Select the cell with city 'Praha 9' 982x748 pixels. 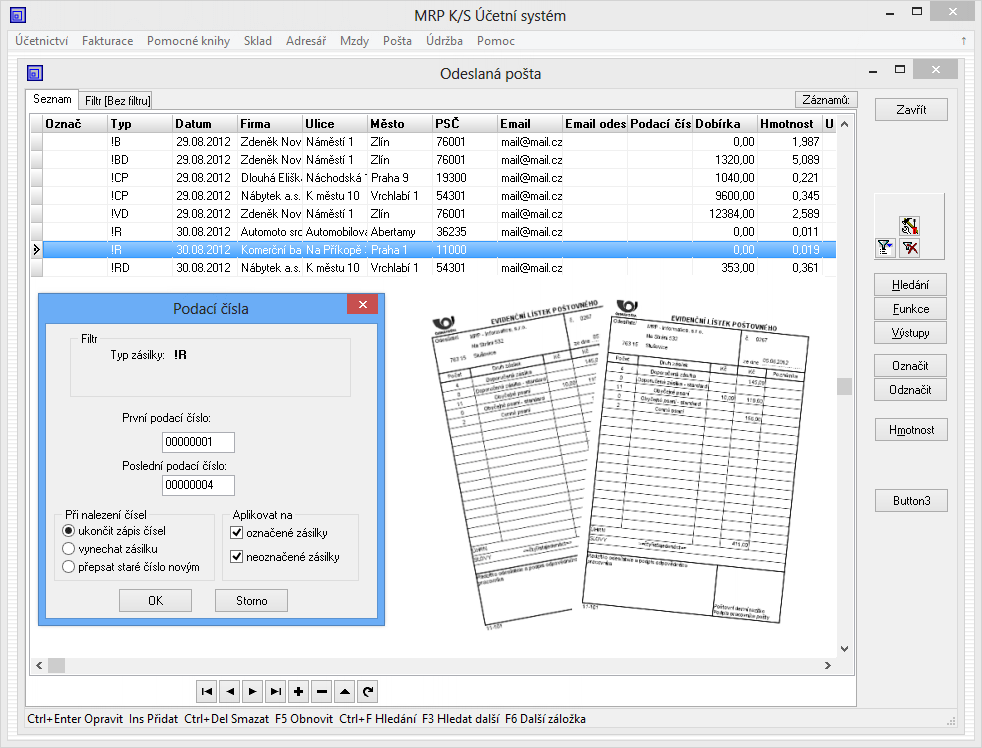pyautogui.click(x=400, y=178)
